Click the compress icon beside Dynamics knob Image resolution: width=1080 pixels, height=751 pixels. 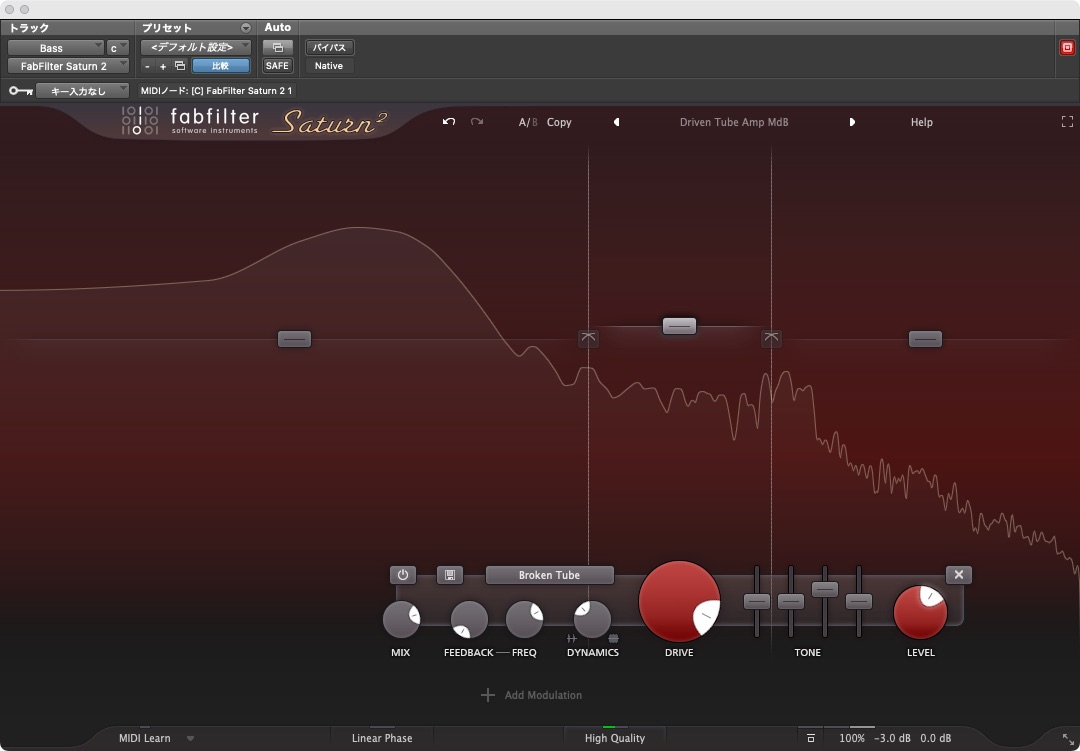(613, 639)
